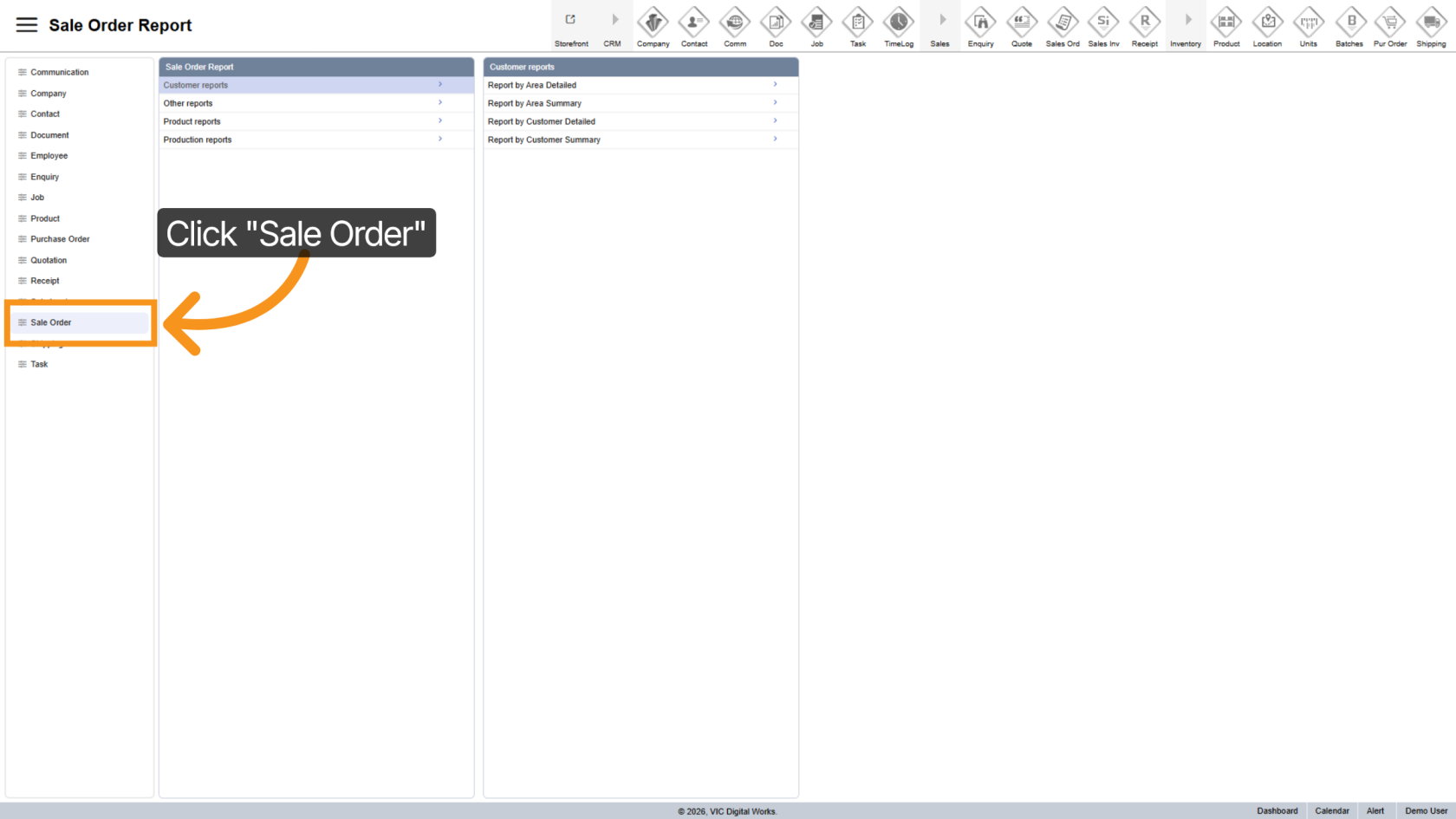Click the Sale Order Report panel header
The image size is (1456, 819).
coord(316,67)
